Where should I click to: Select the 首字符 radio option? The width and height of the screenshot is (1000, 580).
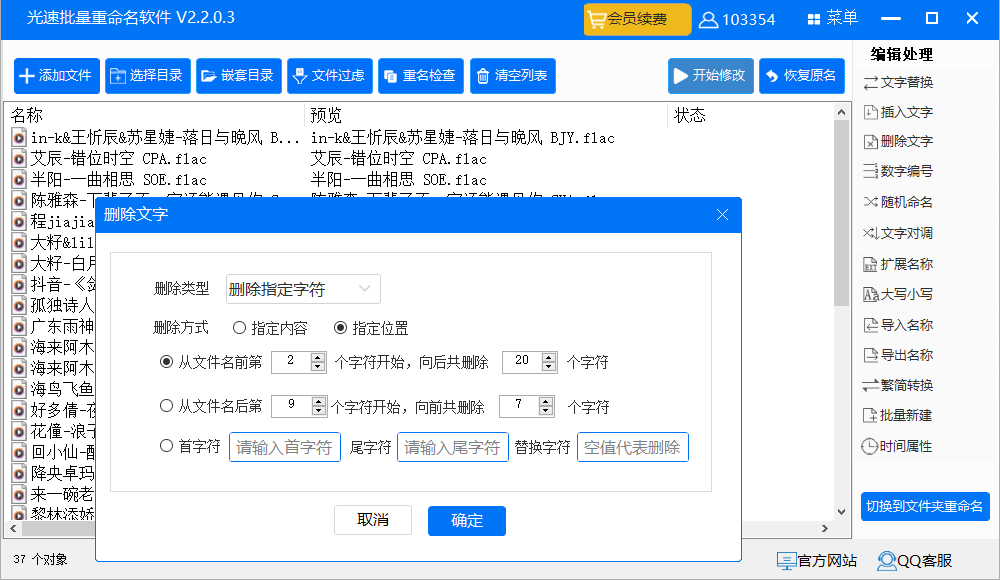coord(189,447)
